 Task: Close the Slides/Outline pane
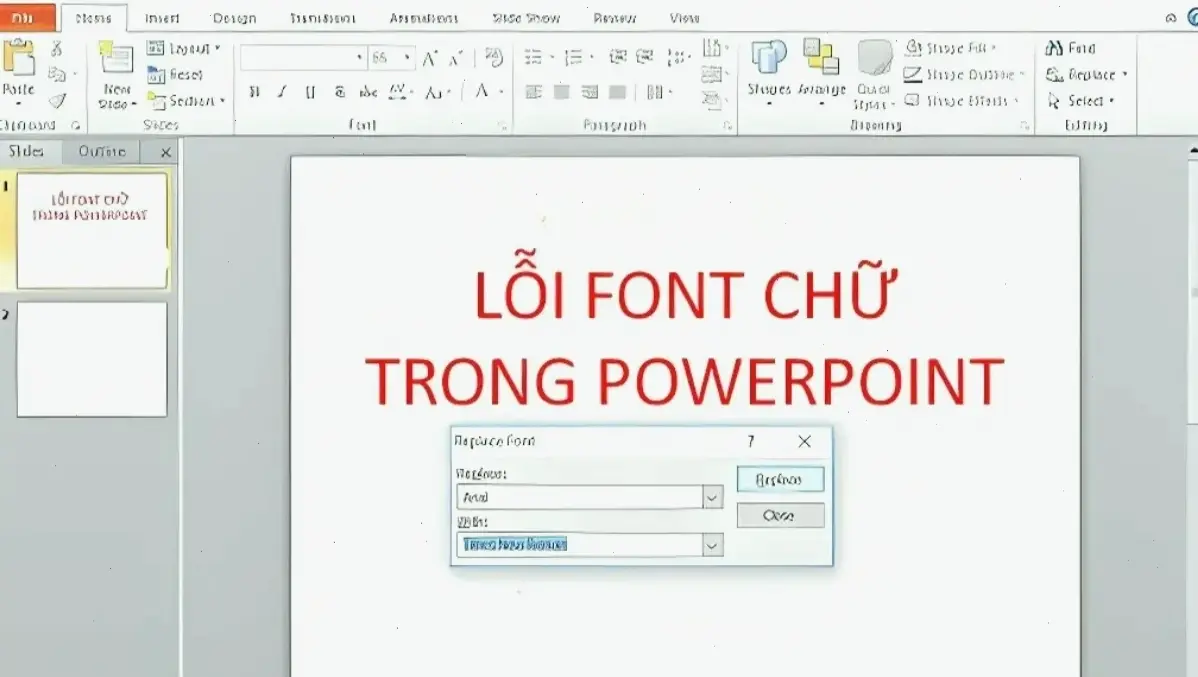tap(166, 152)
